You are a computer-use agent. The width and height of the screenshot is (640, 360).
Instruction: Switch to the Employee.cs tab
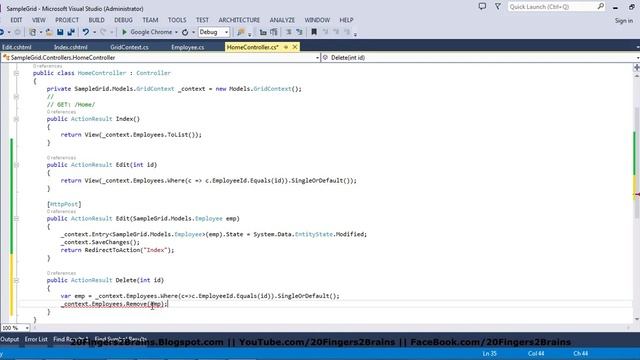click(x=188, y=47)
